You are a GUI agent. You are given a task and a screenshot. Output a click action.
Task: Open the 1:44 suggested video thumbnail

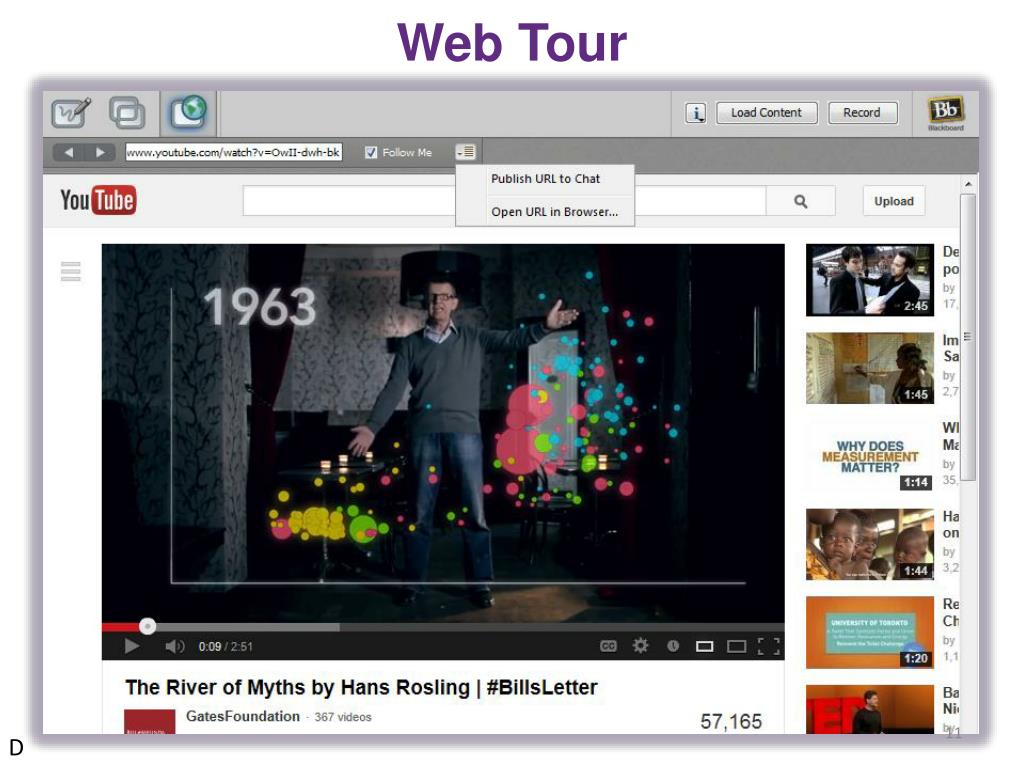pyautogui.click(x=870, y=545)
